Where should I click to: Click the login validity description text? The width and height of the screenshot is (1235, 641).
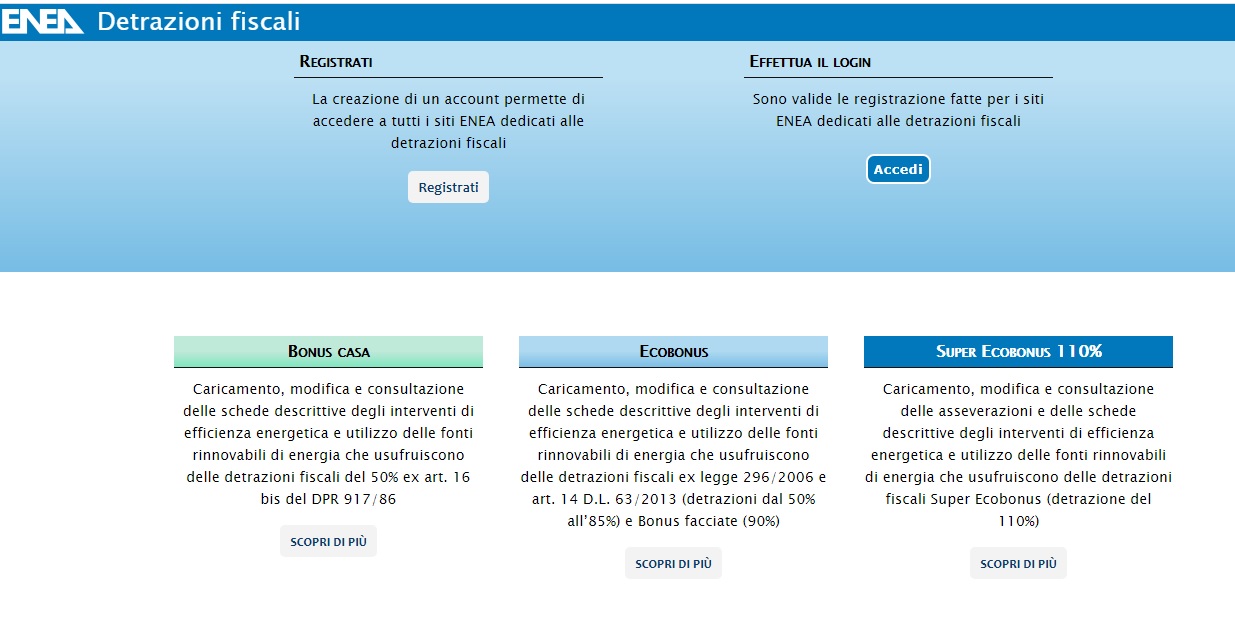(x=897, y=109)
